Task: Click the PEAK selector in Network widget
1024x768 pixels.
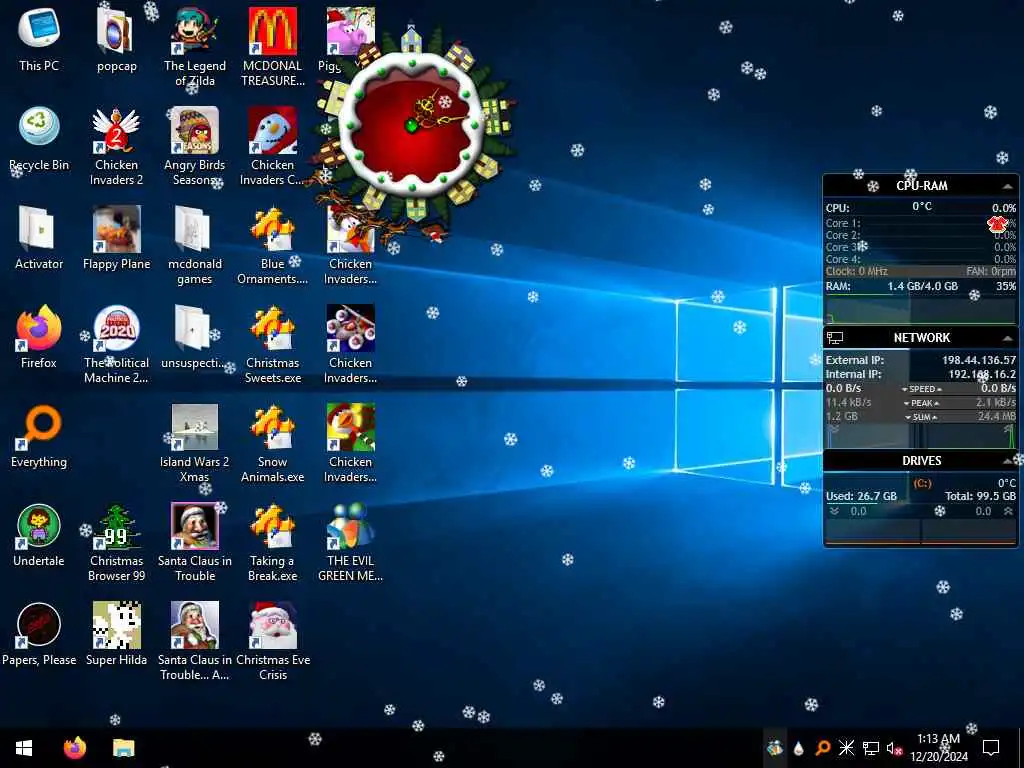Action: [921, 403]
